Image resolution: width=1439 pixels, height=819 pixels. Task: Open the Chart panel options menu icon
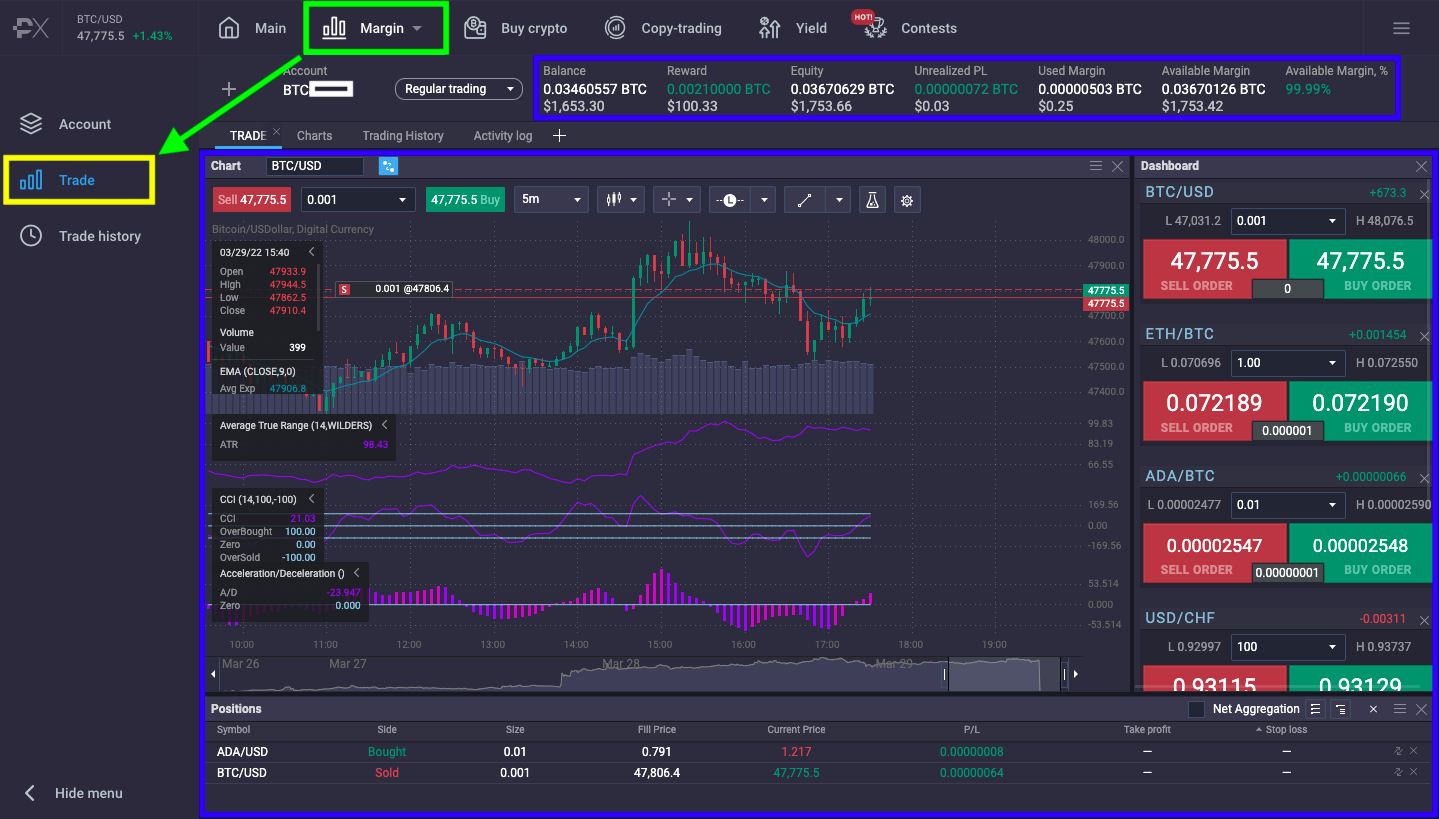click(x=1096, y=166)
